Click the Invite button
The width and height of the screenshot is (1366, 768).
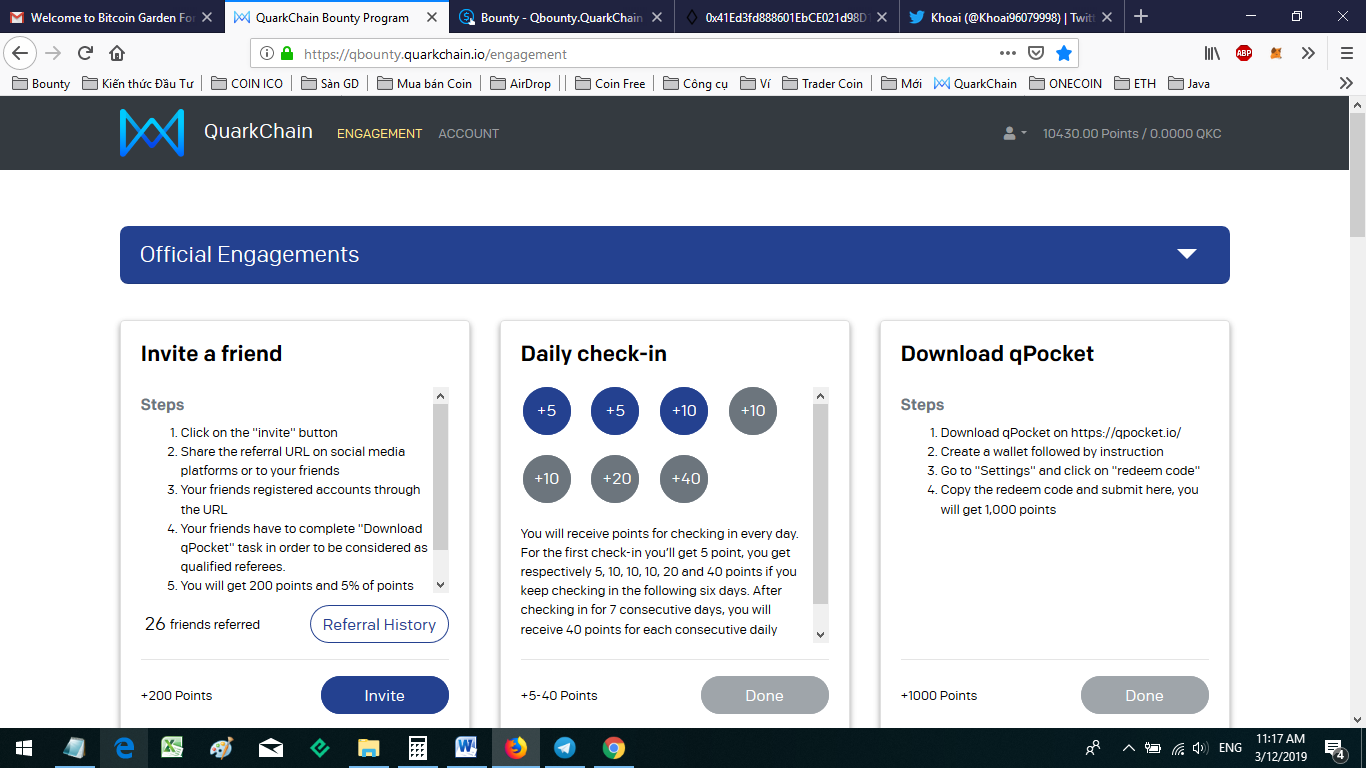(x=385, y=695)
